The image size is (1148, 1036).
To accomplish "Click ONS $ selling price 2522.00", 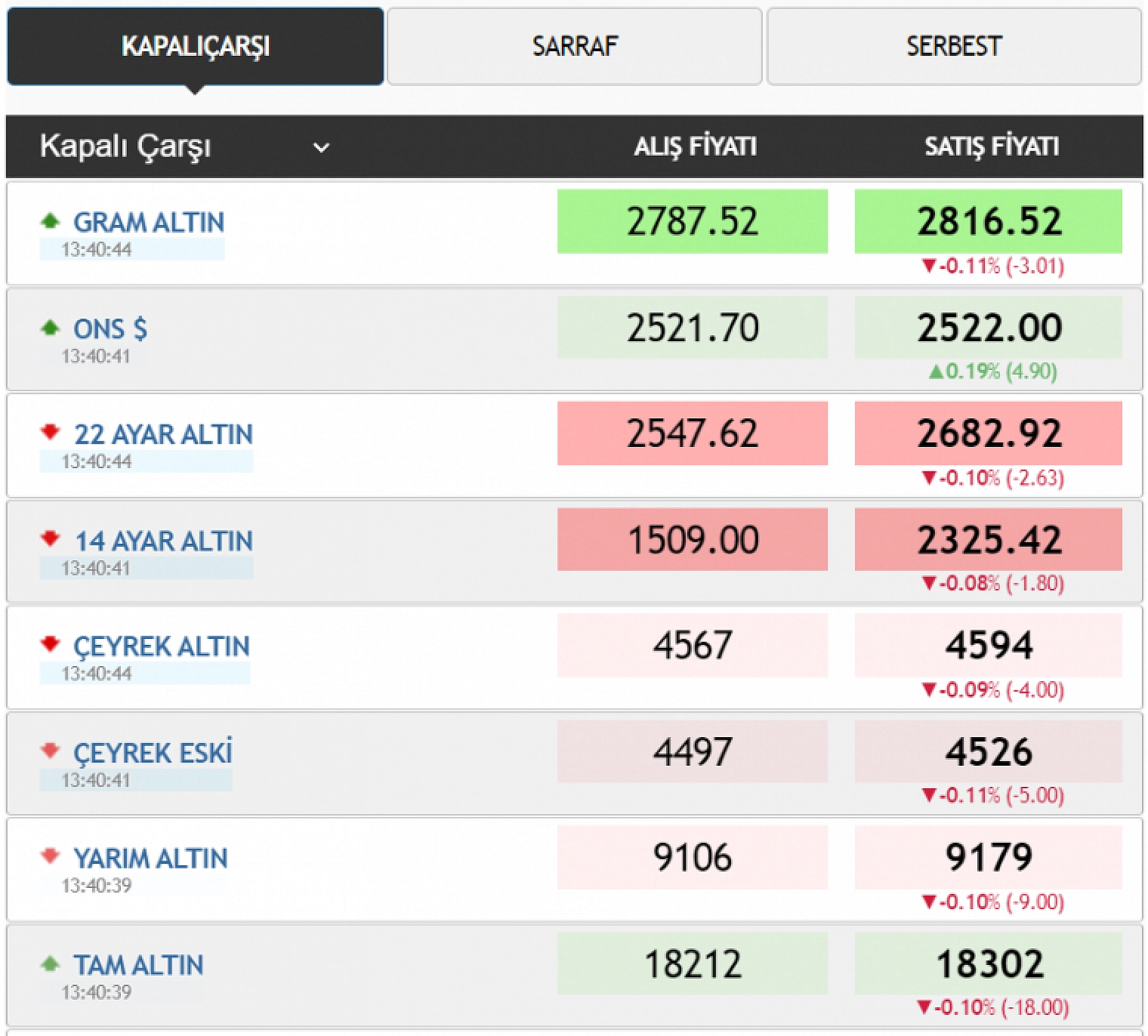I will click(x=988, y=328).
